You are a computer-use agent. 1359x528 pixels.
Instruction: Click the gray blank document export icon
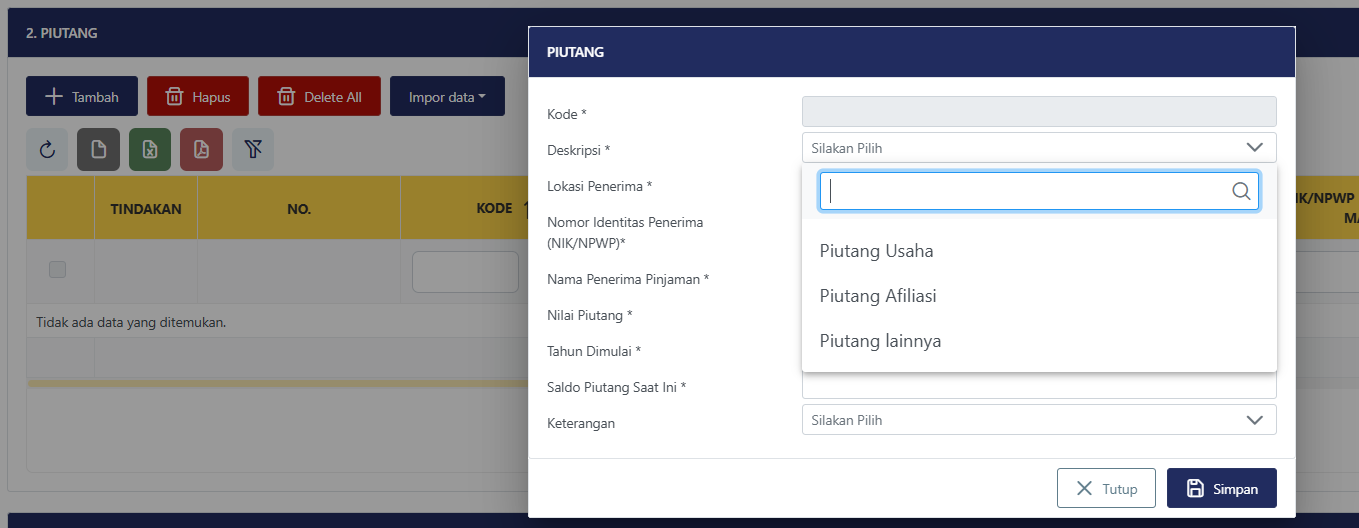(x=98, y=150)
